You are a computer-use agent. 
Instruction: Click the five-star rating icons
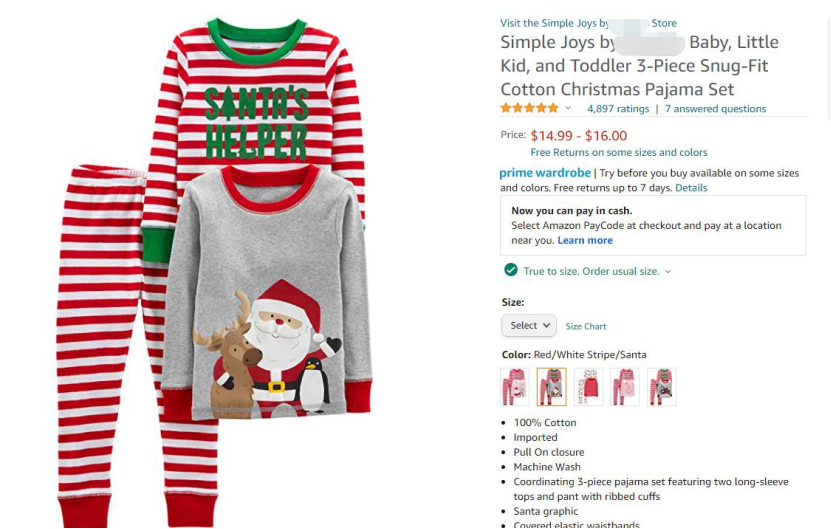529,108
